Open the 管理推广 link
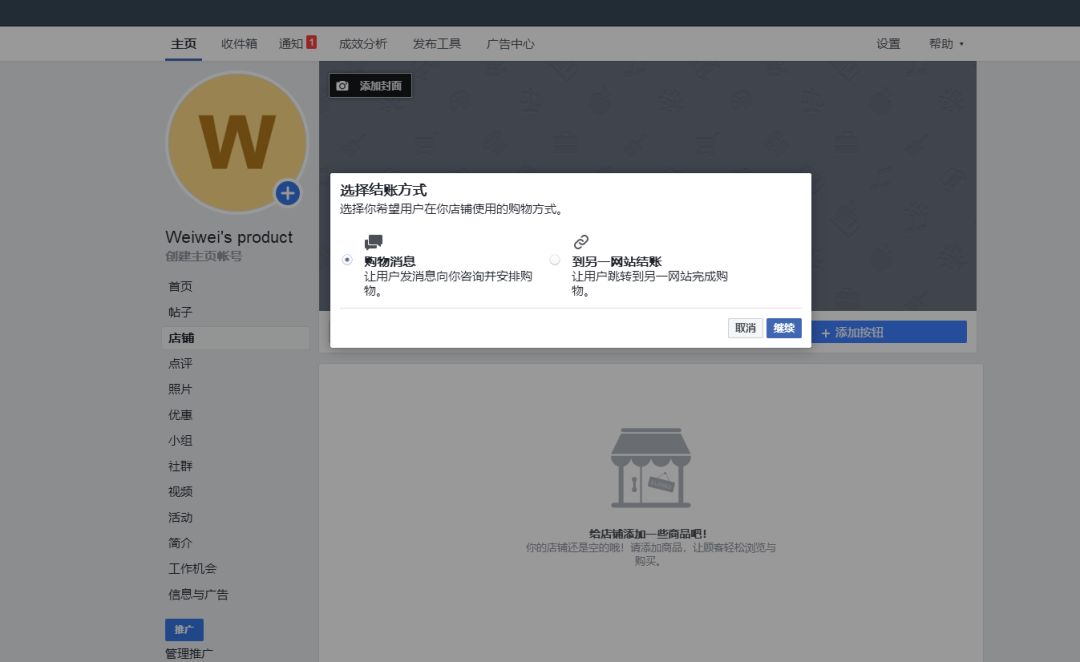Screen dimensions: 1080x662 coord(189,653)
